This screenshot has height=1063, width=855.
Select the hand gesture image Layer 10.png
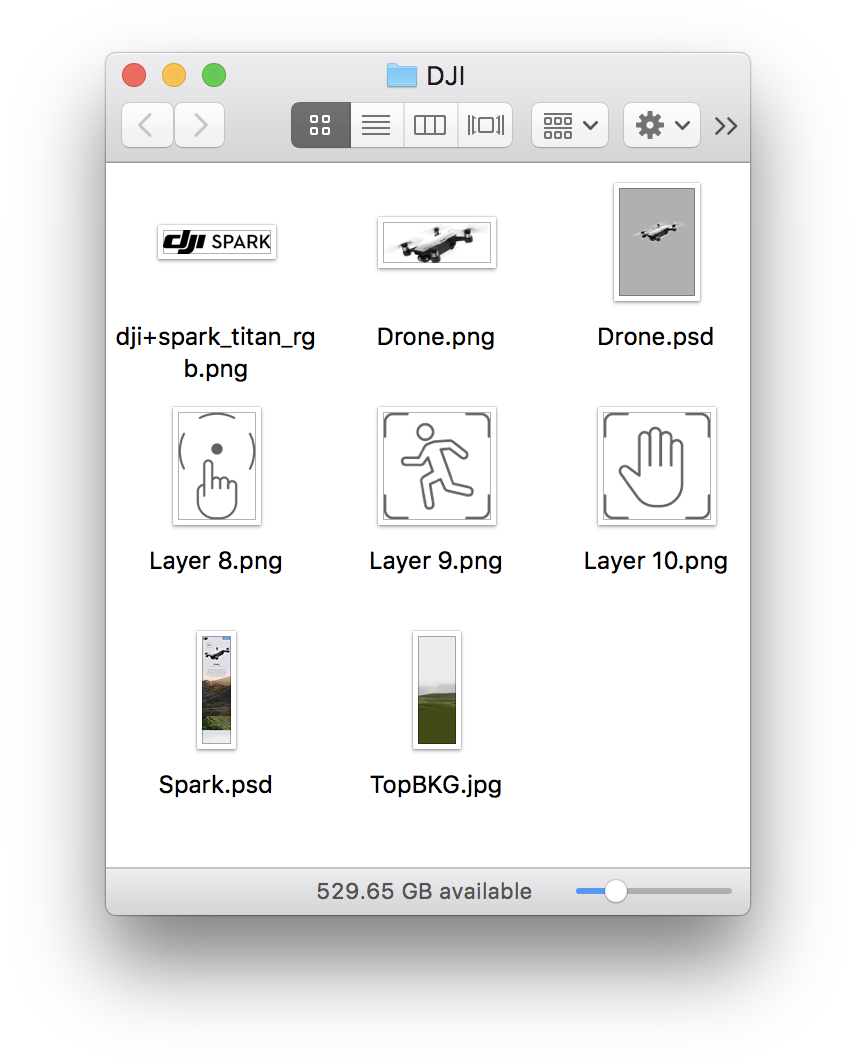[x=656, y=466]
